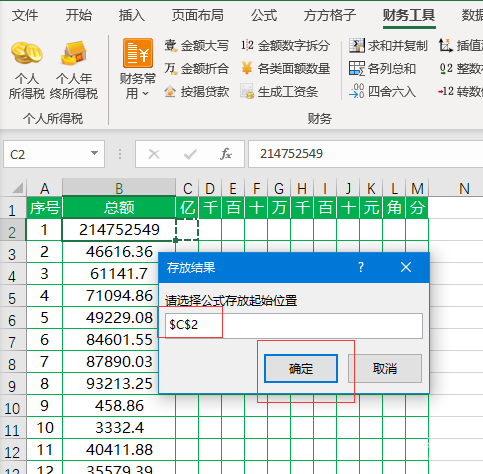Select column A header
This screenshot has height=474, width=483.
point(44,188)
